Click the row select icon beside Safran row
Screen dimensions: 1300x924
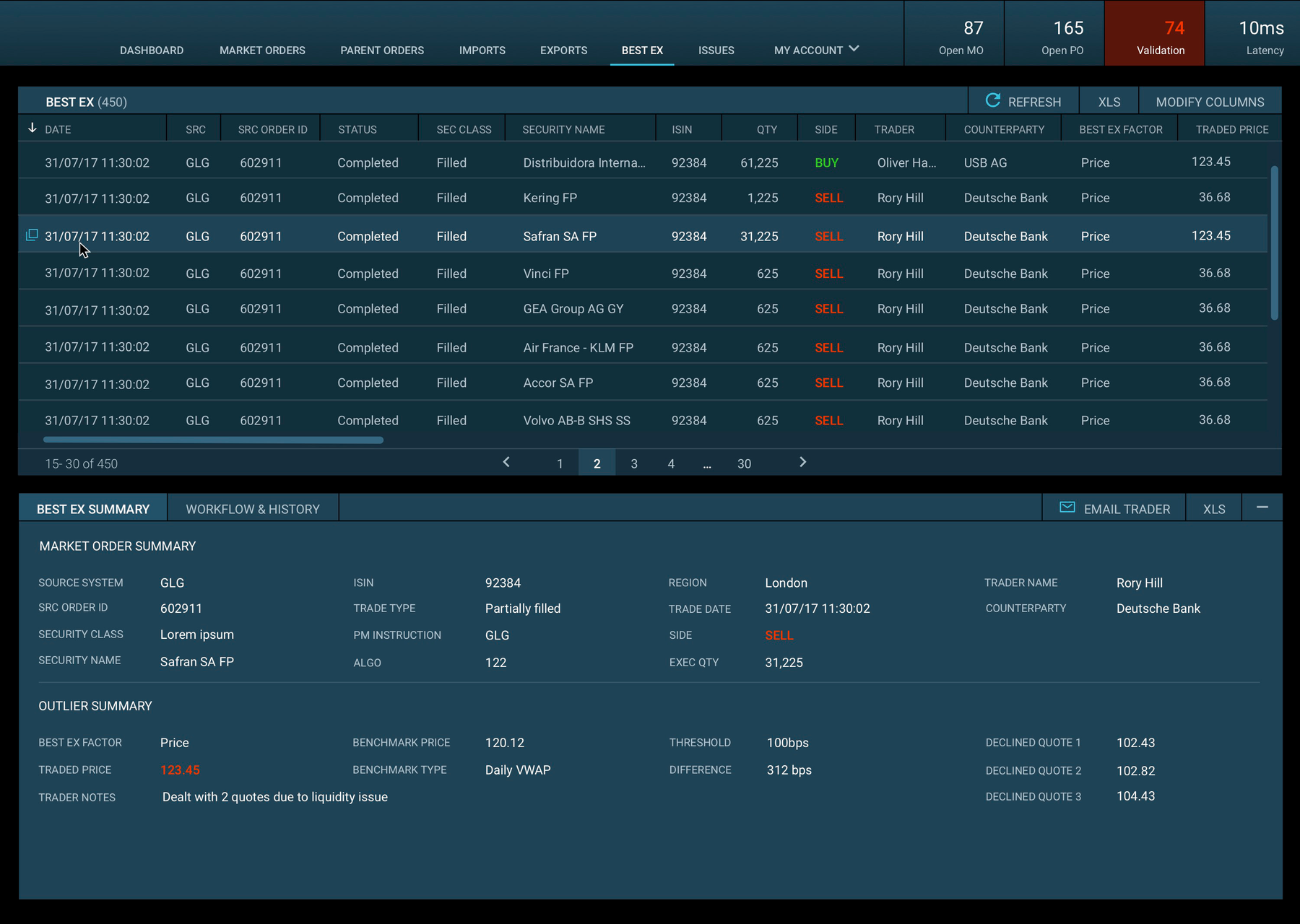click(32, 235)
